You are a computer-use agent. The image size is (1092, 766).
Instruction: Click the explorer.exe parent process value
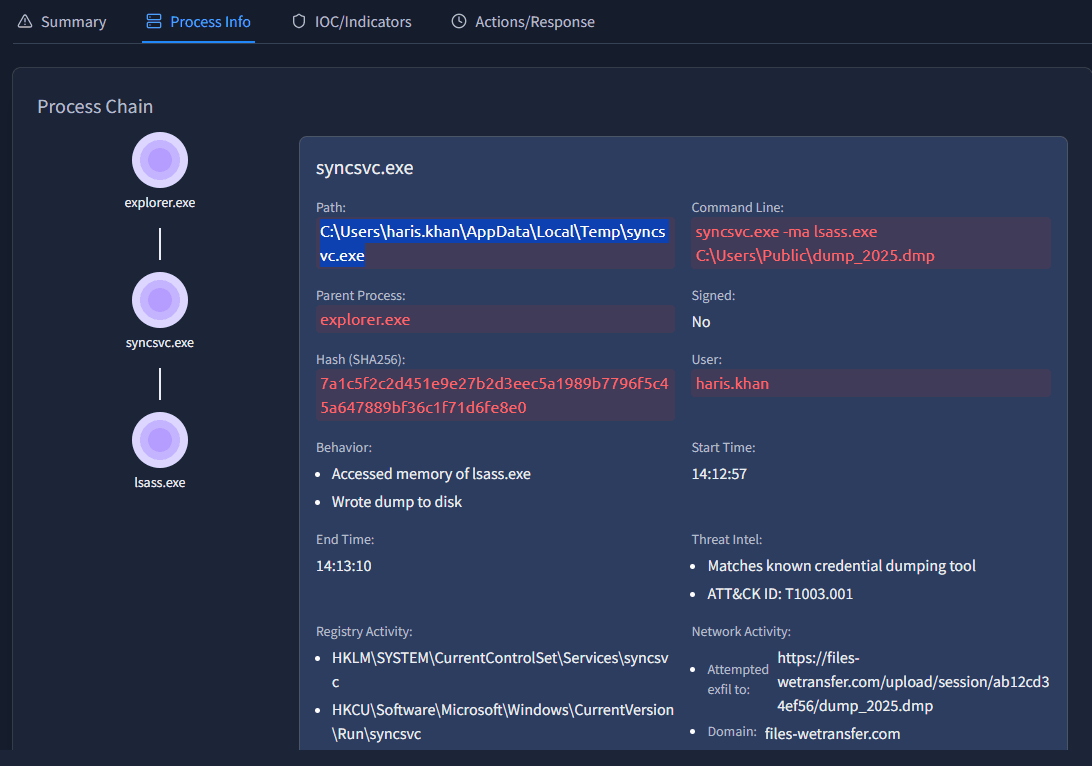click(365, 320)
